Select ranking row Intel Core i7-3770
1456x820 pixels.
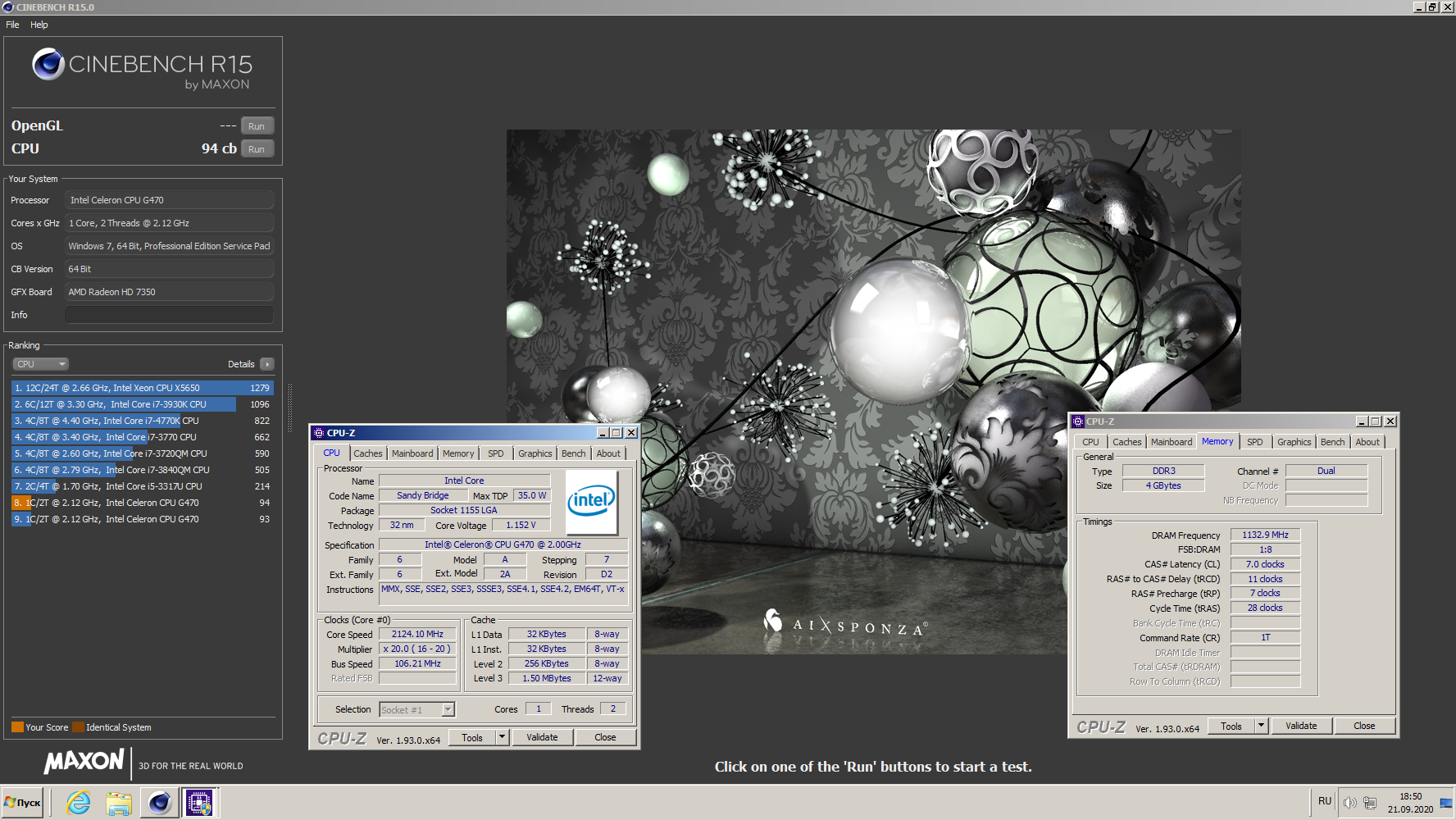[142, 437]
